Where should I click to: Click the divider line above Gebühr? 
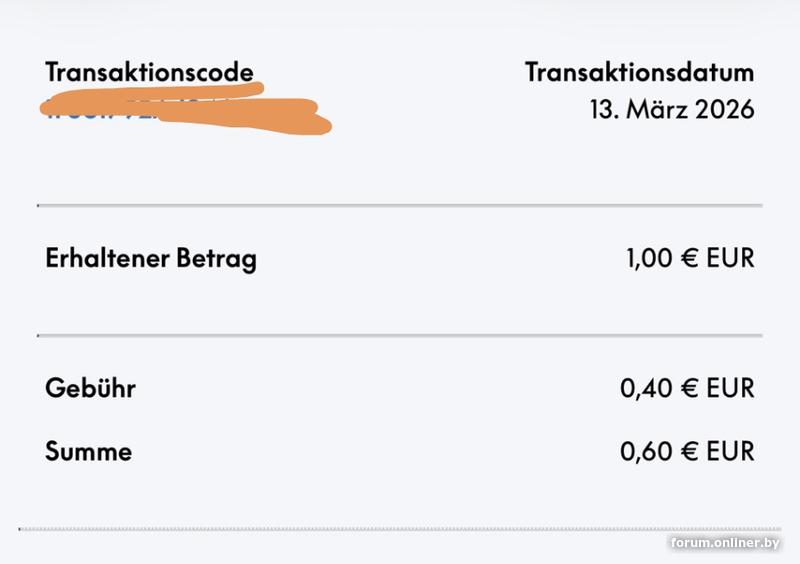400,335
